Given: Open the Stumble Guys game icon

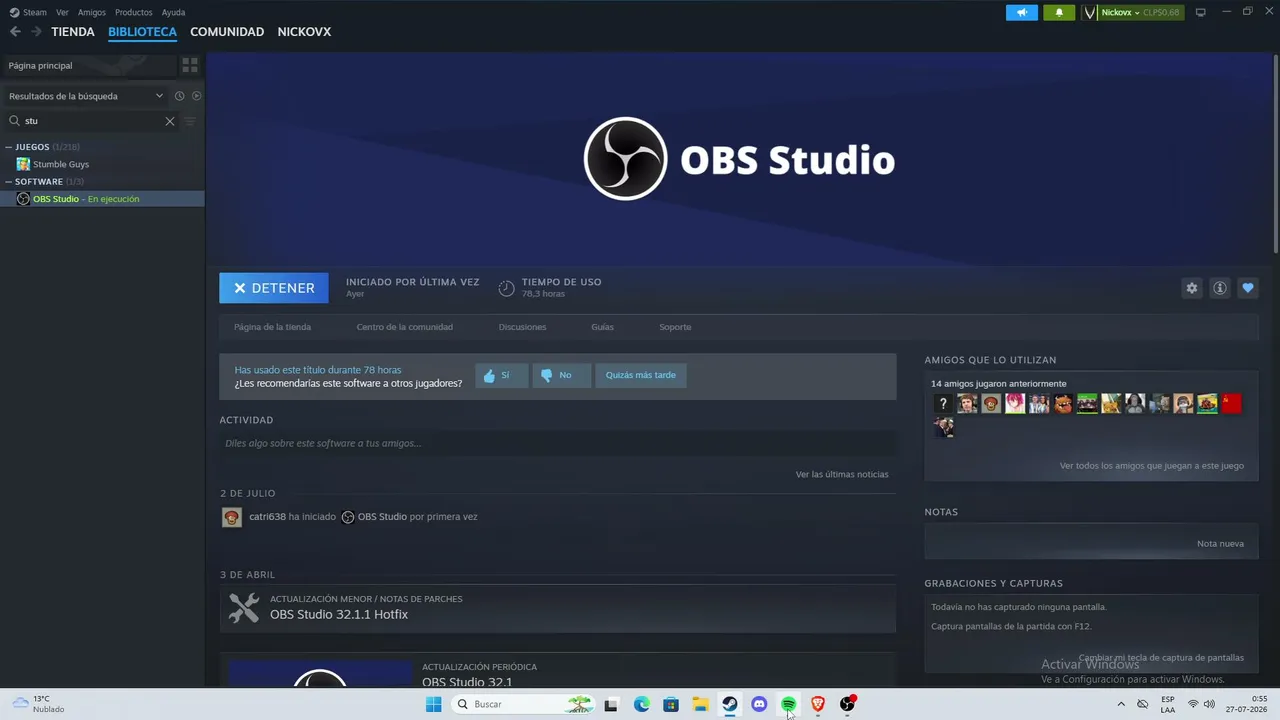Looking at the screenshot, I should [x=23, y=164].
